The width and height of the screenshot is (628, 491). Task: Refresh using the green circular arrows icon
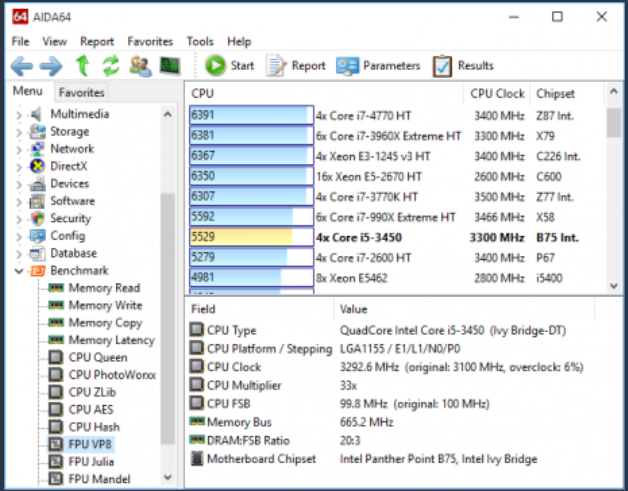[x=111, y=66]
